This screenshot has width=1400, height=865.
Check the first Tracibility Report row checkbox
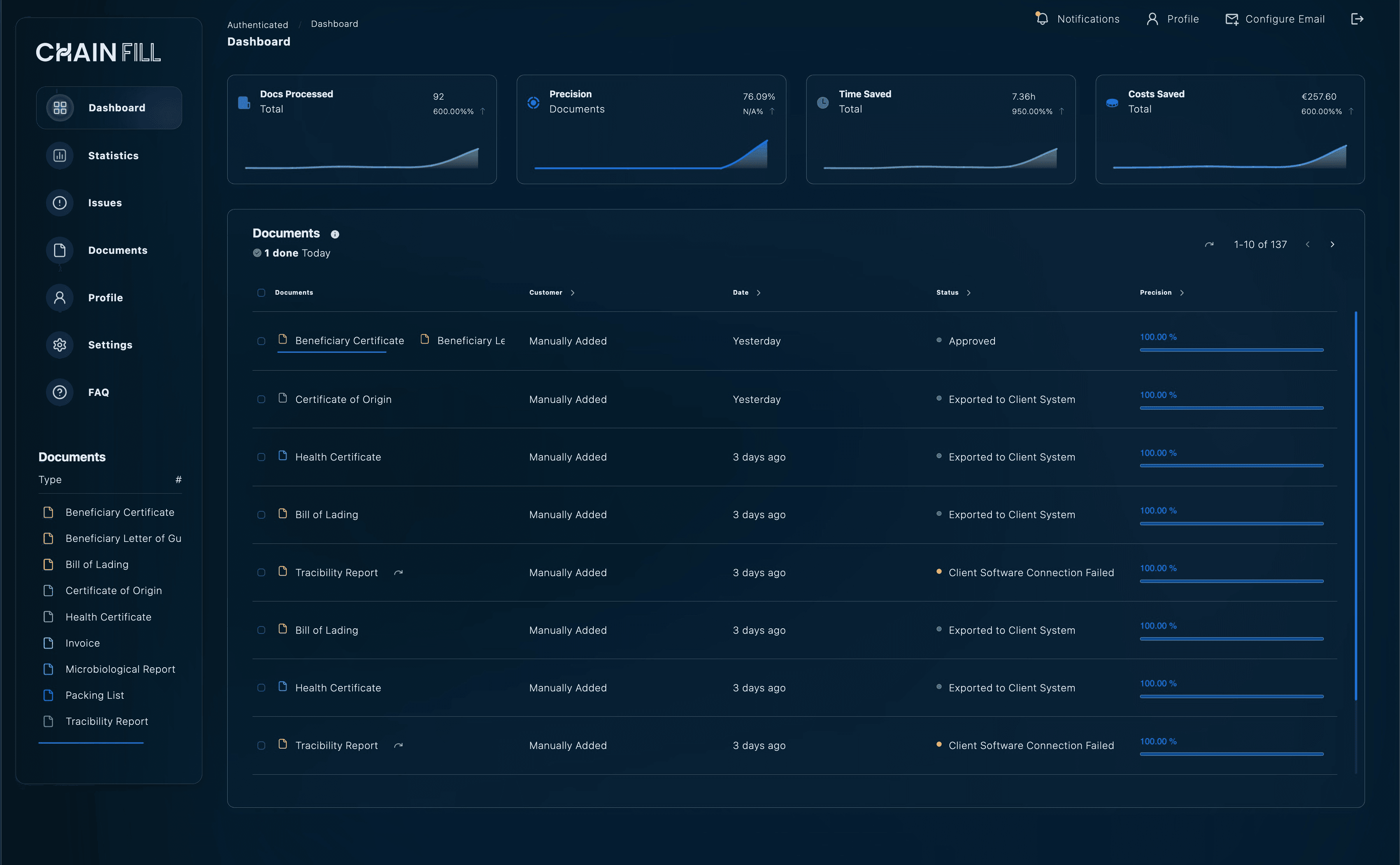261,573
